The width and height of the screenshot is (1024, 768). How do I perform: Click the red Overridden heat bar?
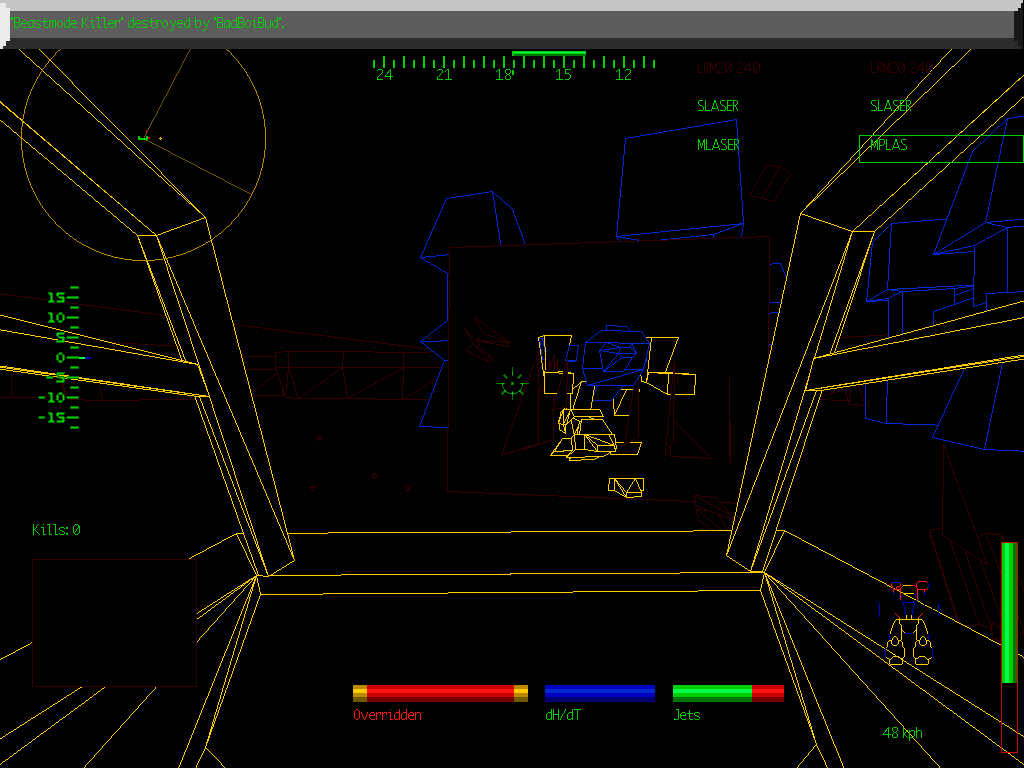440,693
